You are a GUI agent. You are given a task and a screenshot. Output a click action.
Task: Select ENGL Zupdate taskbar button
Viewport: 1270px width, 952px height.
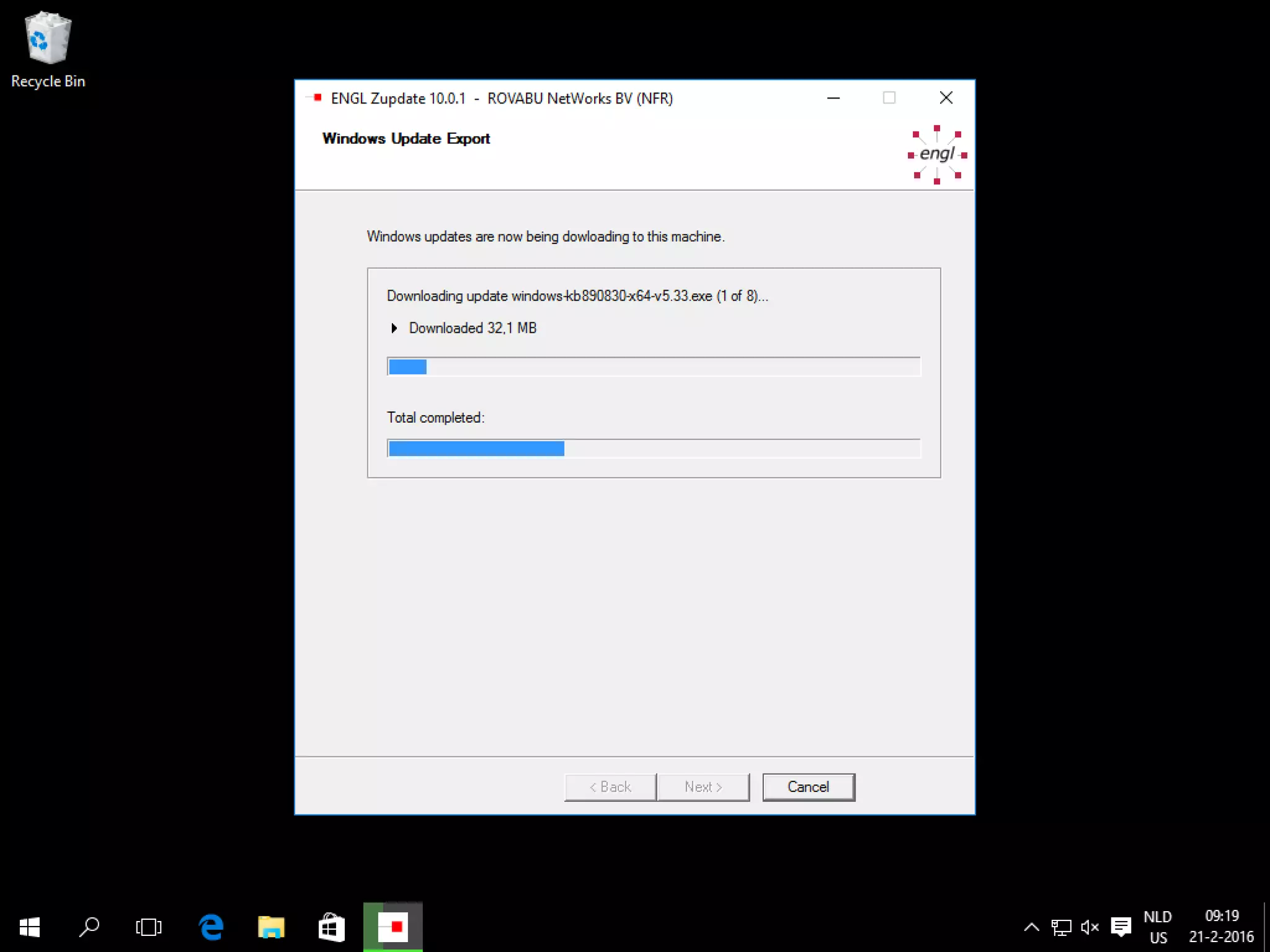pos(393,927)
